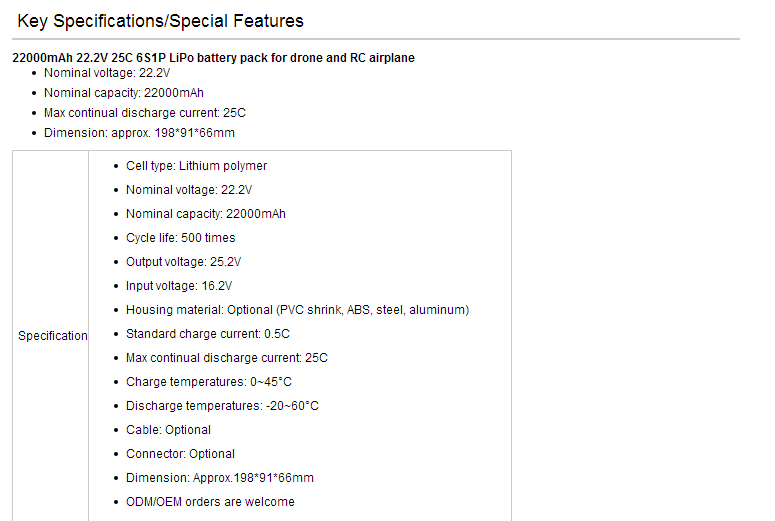Click the Dimension: approx. 198*91*66mm line above table
This screenshot has width=775, height=521.
point(139,133)
